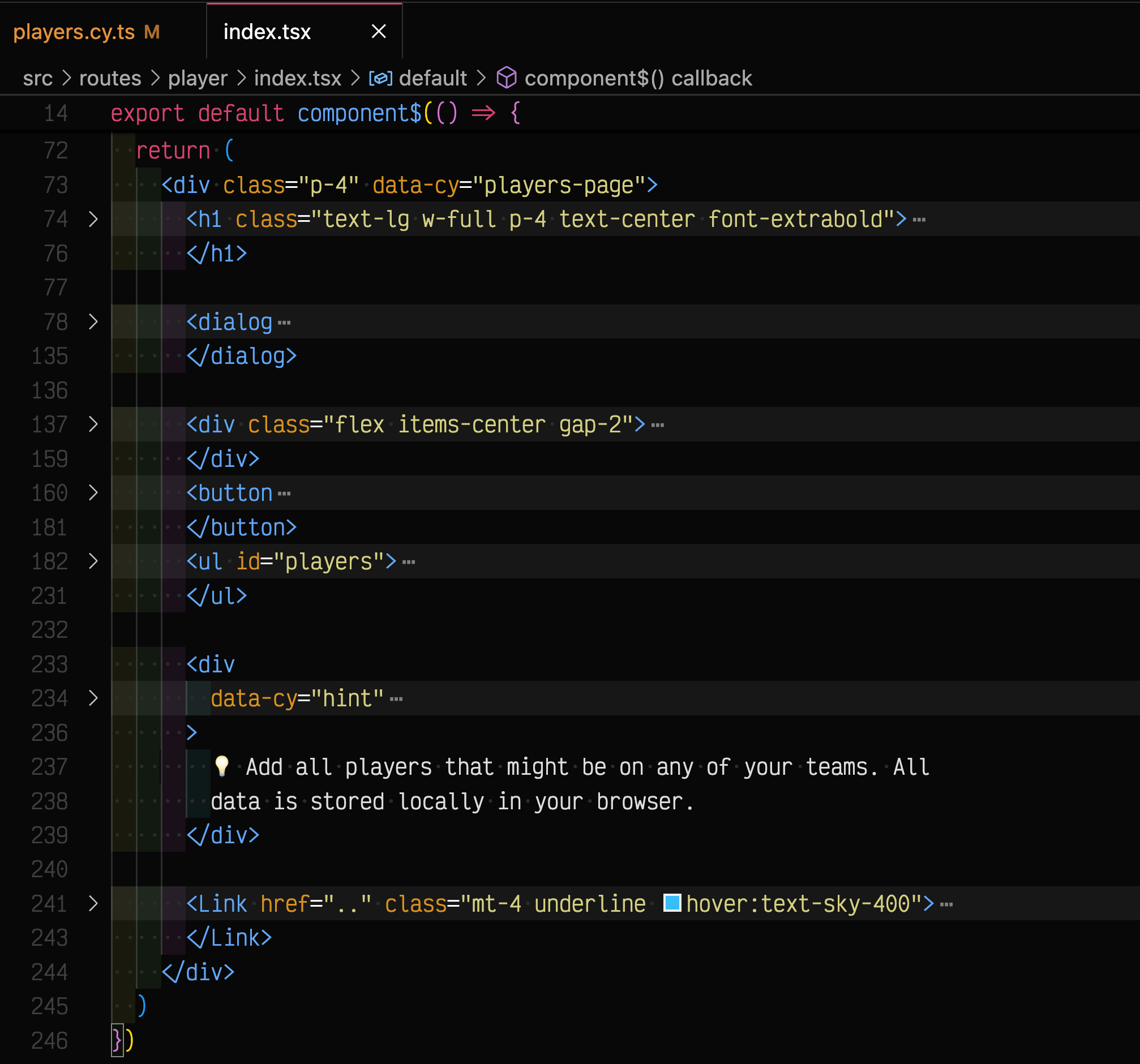Open the src breadcrumb segment
Viewport: 1140px width, 1064px height.
[x=38, y=78]
